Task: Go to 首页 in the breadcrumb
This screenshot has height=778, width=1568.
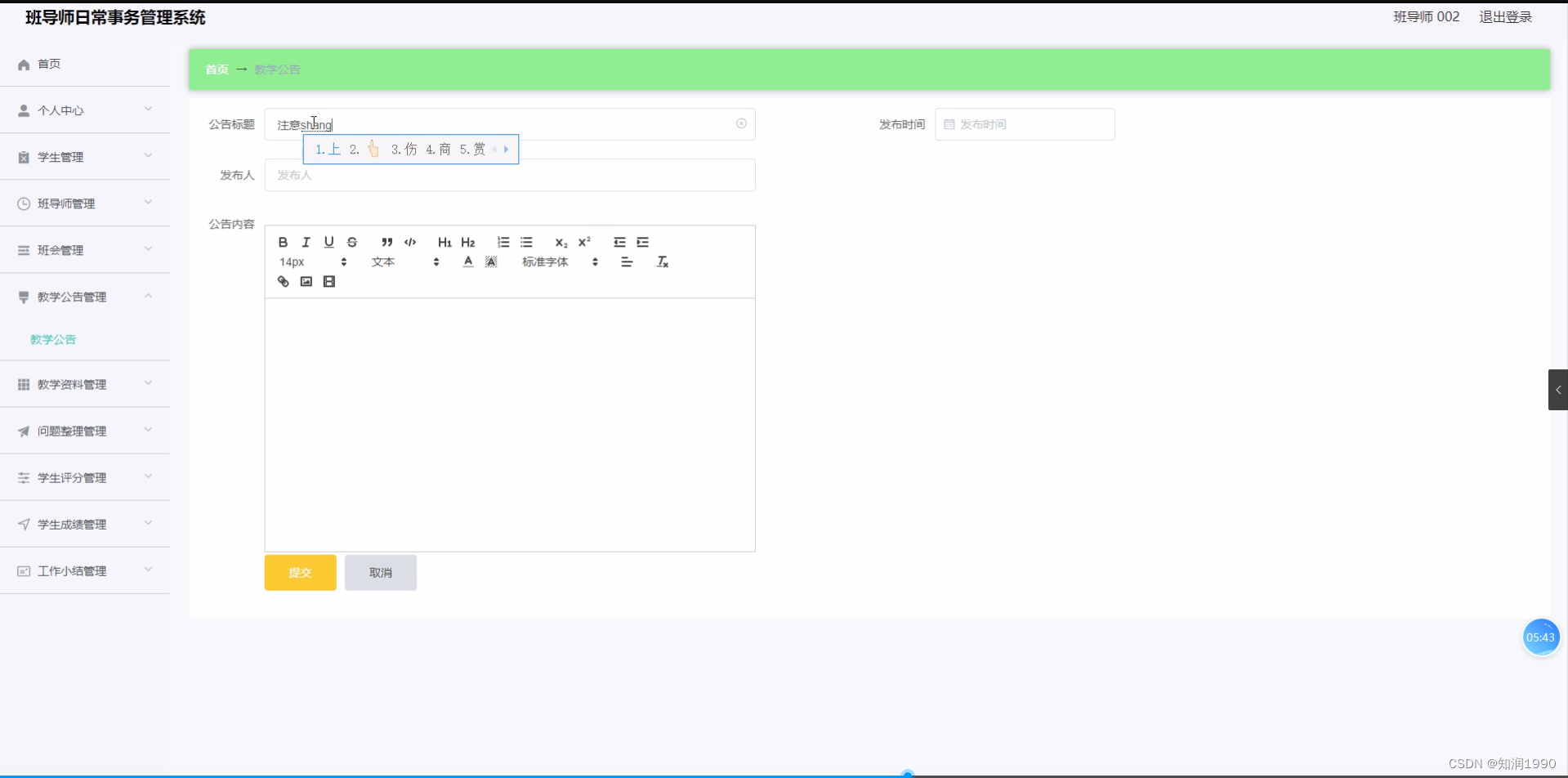Action: 217,69
